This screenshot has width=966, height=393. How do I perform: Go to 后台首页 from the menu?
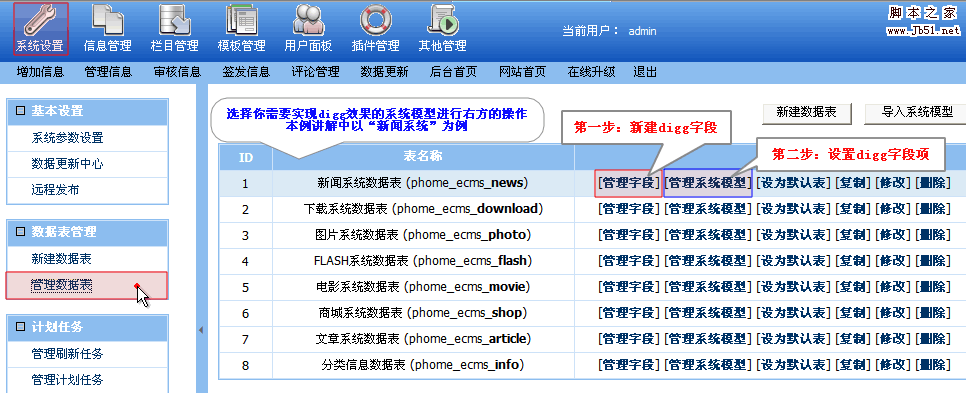[x=453, y=72]
